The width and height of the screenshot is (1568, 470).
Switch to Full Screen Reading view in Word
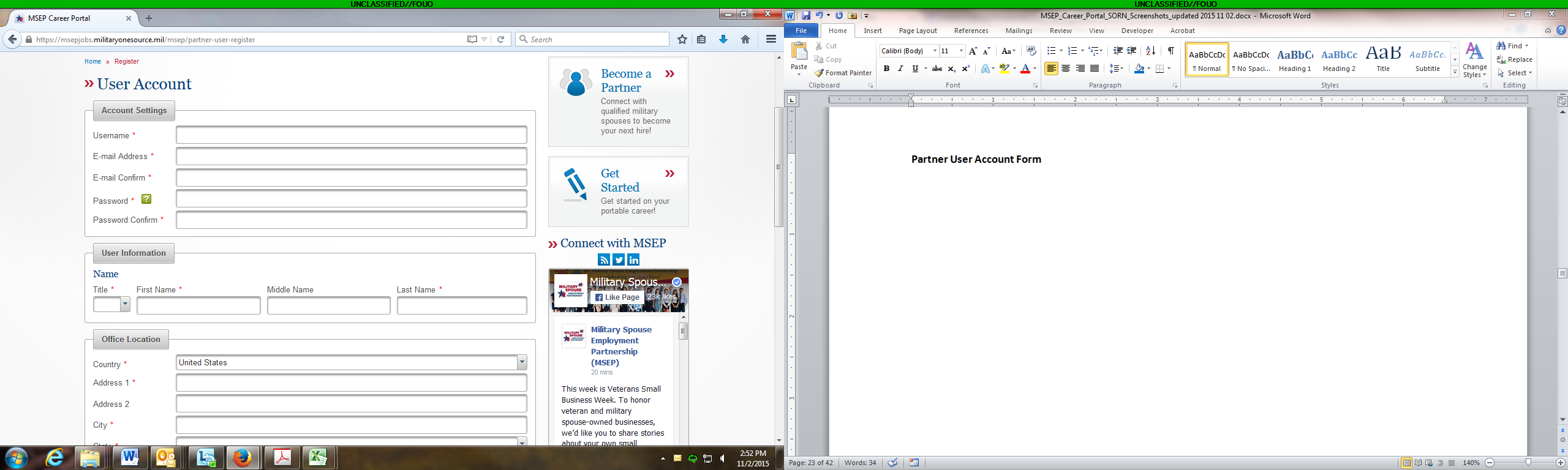coord(1418,463)
